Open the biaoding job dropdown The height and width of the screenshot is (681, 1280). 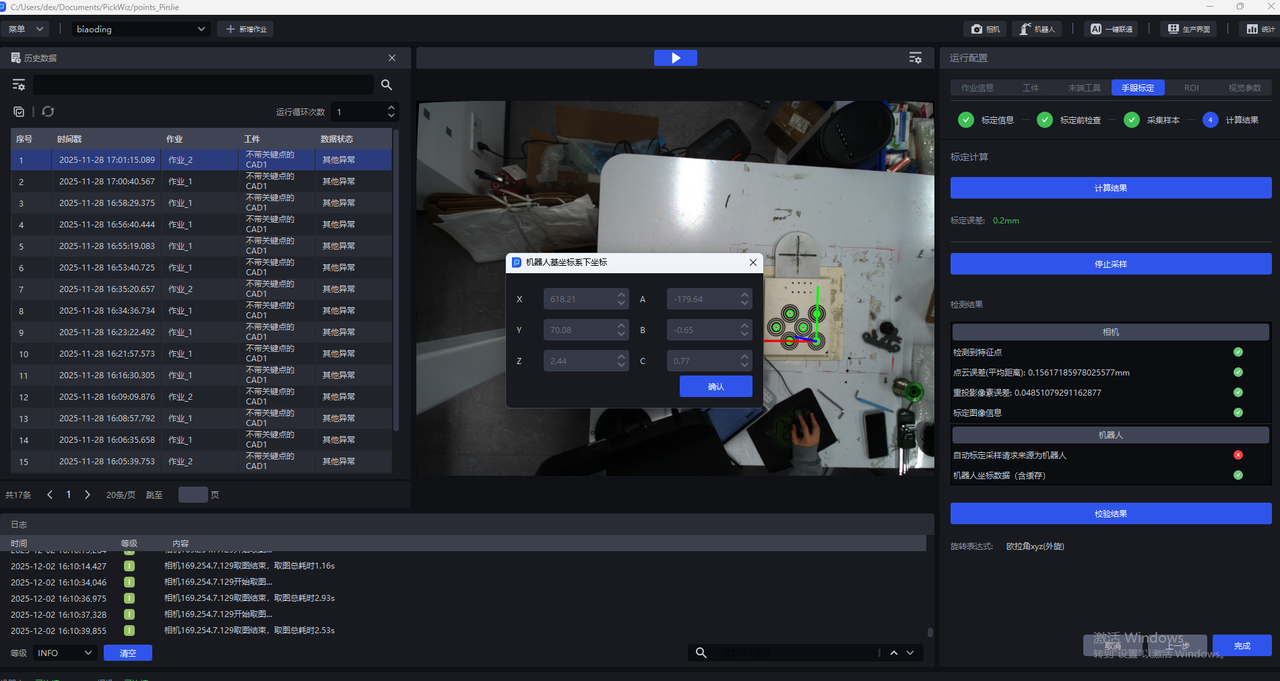tap(141, 29)
